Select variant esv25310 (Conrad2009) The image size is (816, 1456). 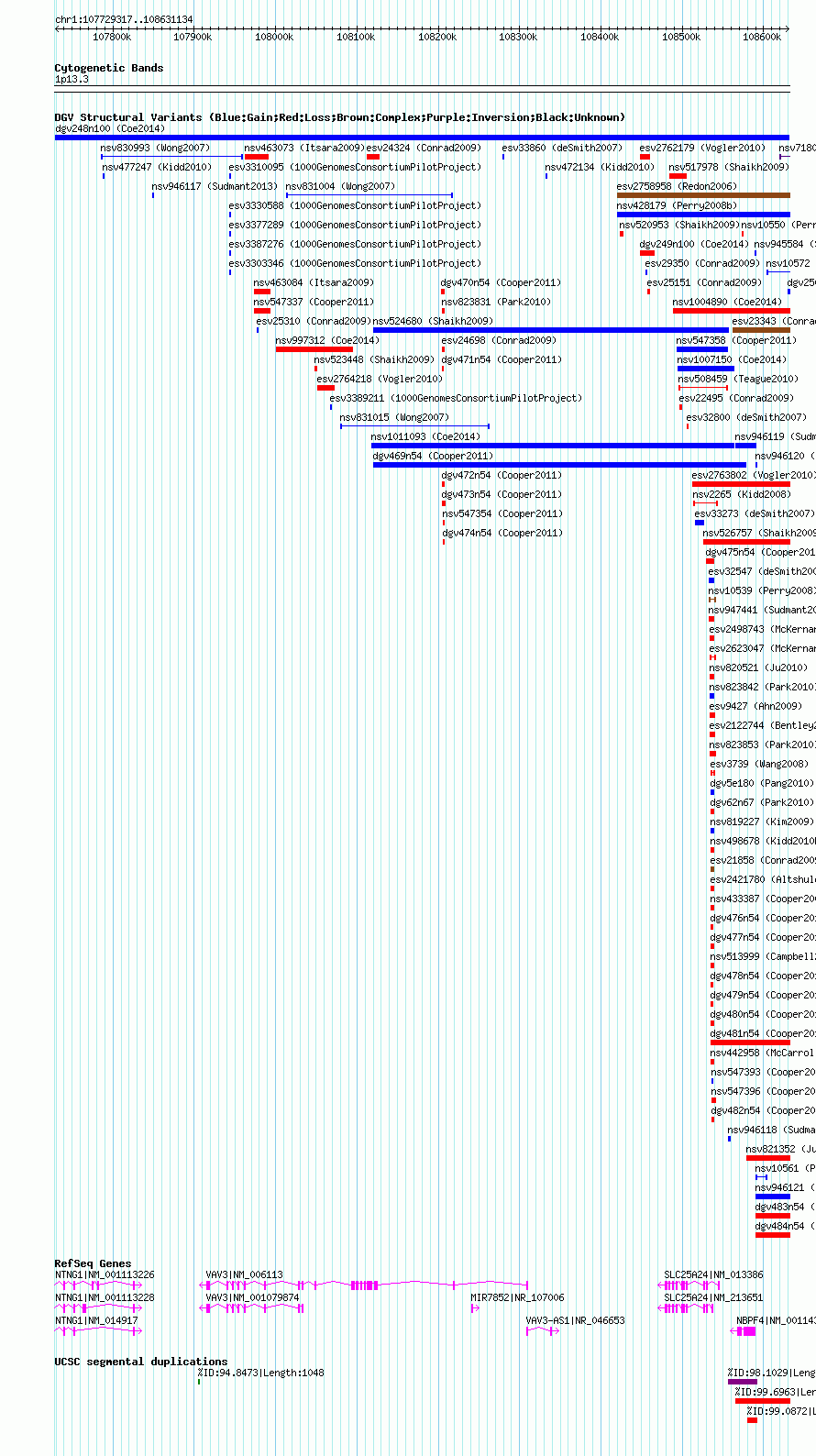(x=314, y=321)
